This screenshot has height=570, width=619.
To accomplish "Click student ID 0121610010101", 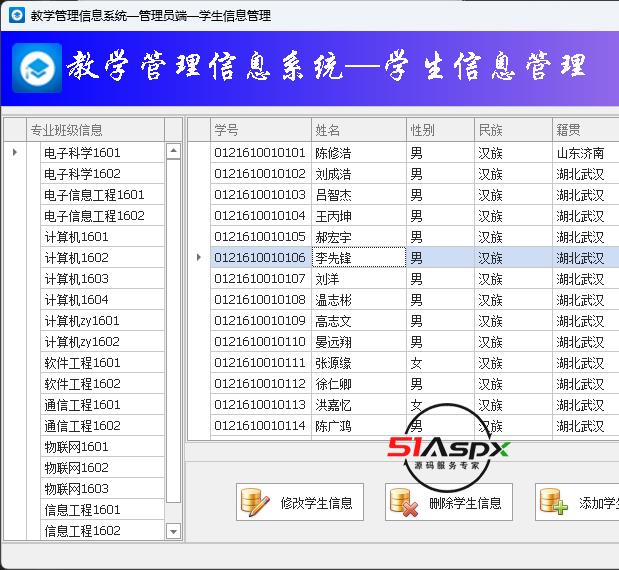I will 261,152.
